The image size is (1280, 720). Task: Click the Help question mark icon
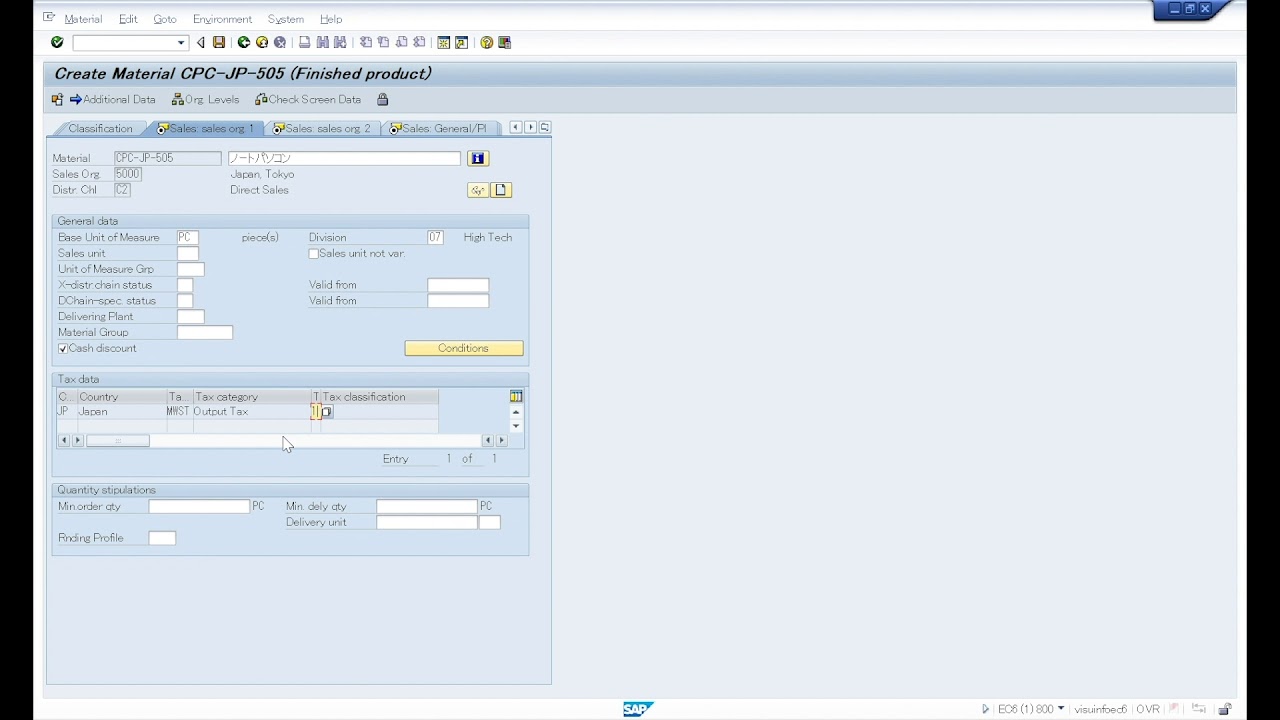[x=487, y=42]
